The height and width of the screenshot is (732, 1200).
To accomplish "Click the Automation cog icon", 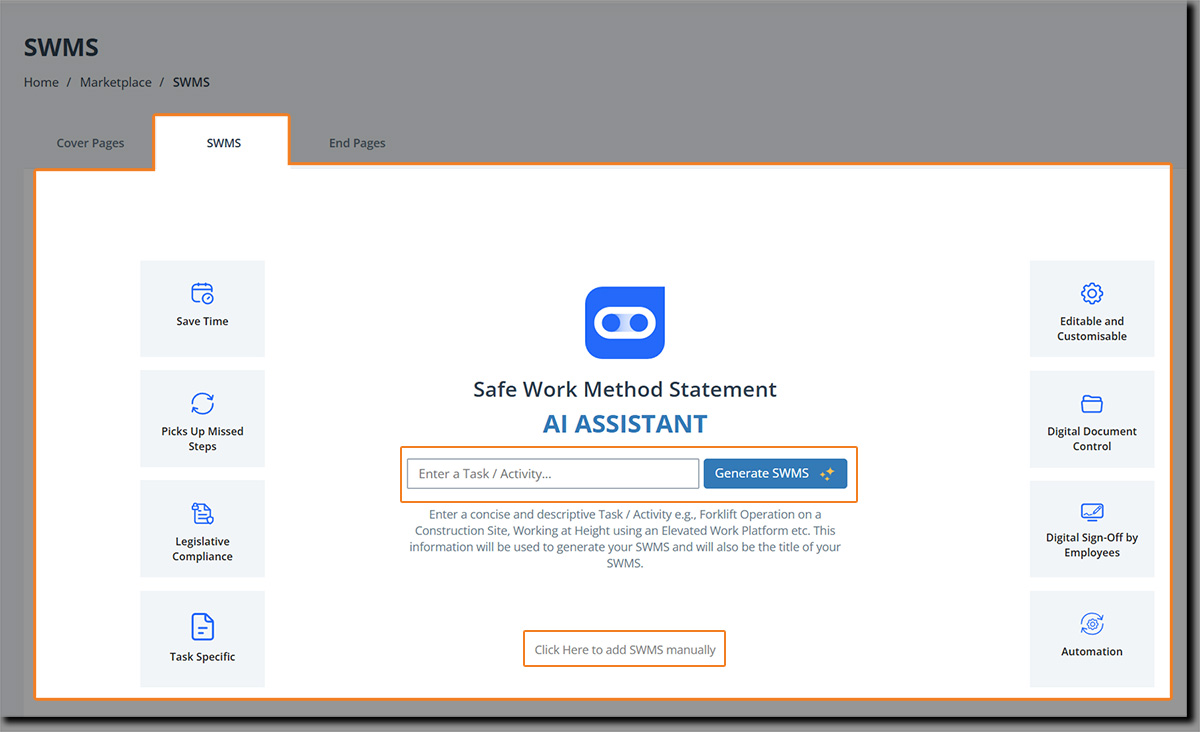I will coord(1092,624).
